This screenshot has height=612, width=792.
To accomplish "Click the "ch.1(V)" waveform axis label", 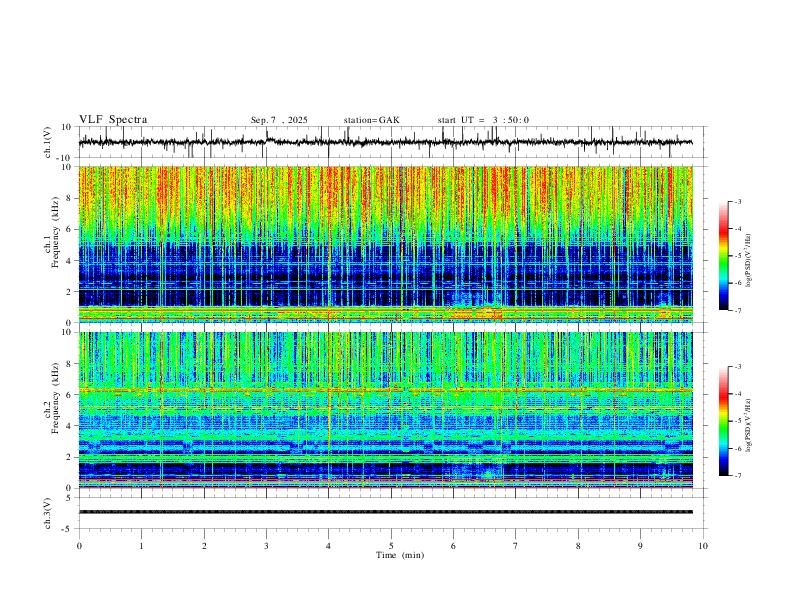I will click(x=48, y=142).
